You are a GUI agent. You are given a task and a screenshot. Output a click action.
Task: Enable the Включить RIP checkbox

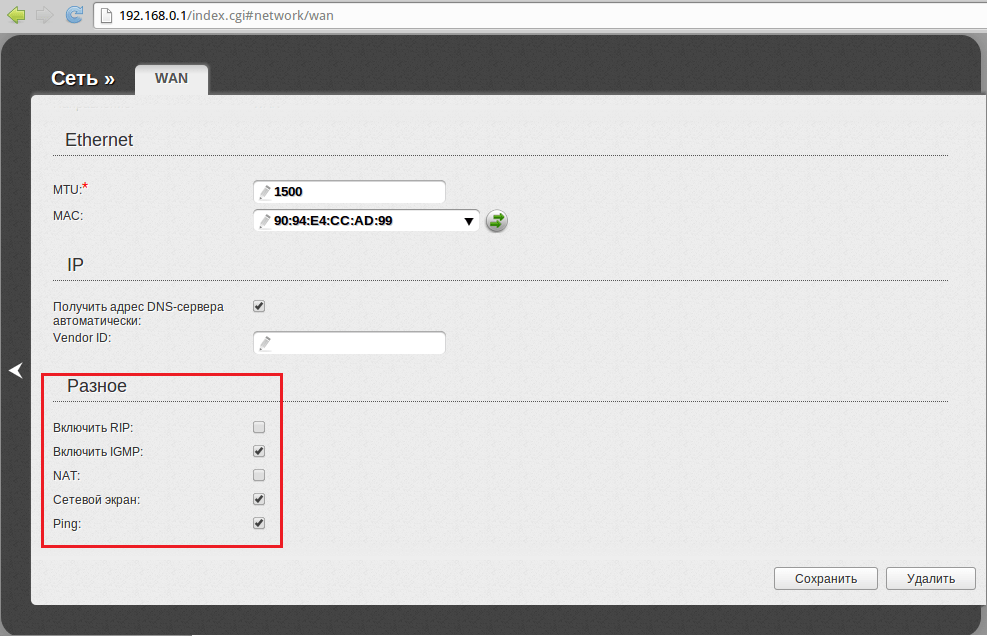click(x=259, y=428)
